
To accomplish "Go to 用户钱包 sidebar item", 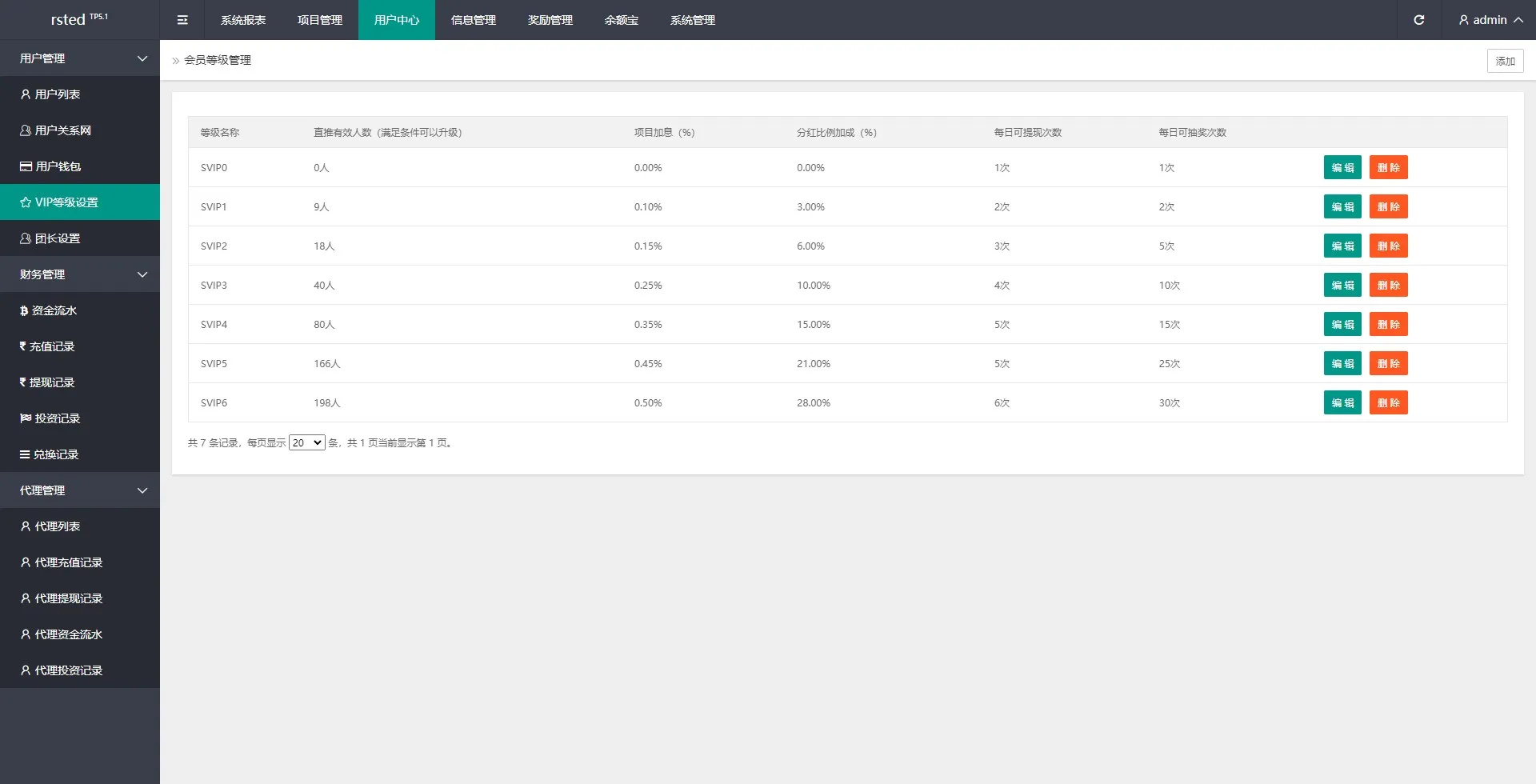I will (x=58, y=166).
